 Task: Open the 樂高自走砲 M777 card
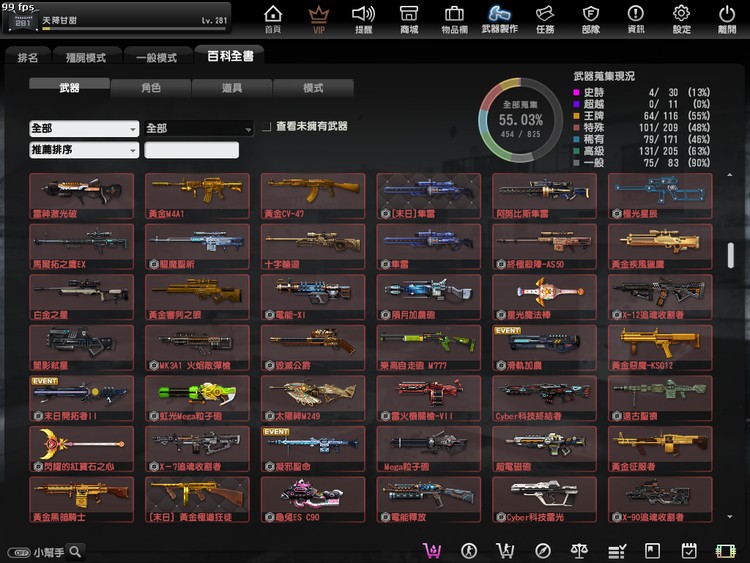coord(429,348)
